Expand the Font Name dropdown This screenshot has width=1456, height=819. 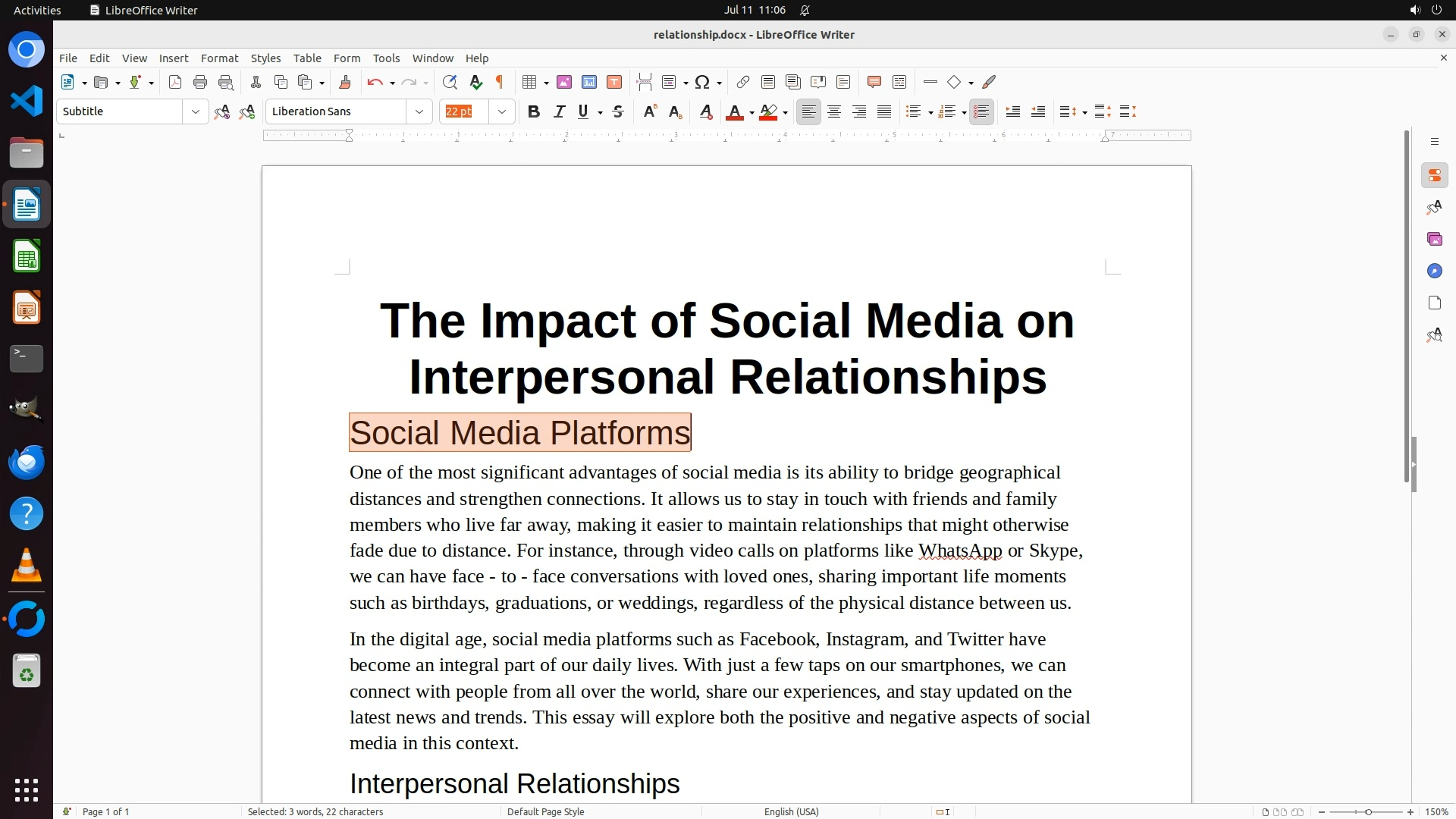419,112
